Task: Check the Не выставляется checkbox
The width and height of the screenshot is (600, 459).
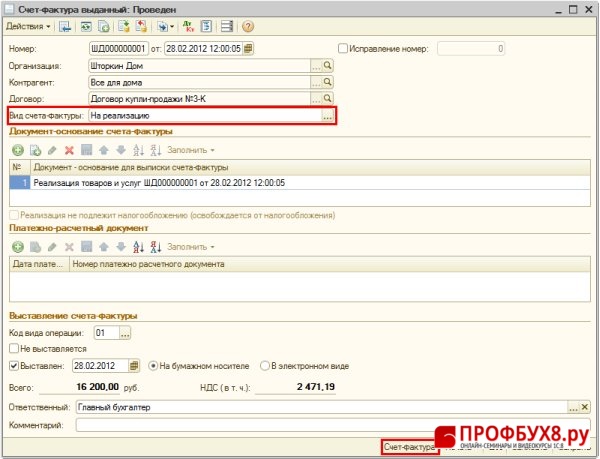Action: (x=13, y=348)
